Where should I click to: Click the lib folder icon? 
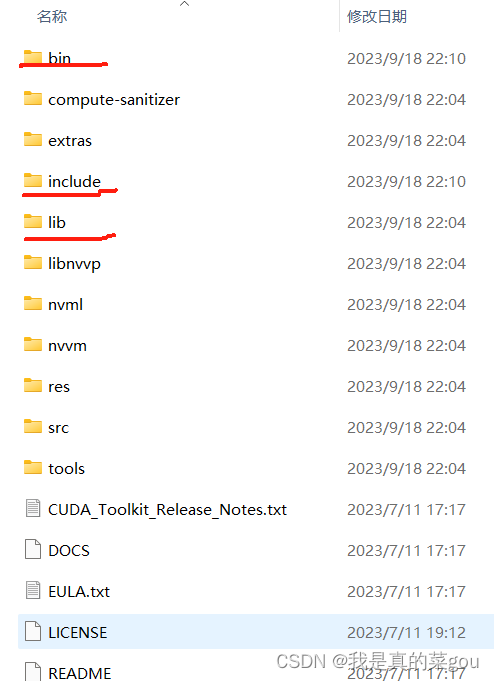tap(33, 221)
